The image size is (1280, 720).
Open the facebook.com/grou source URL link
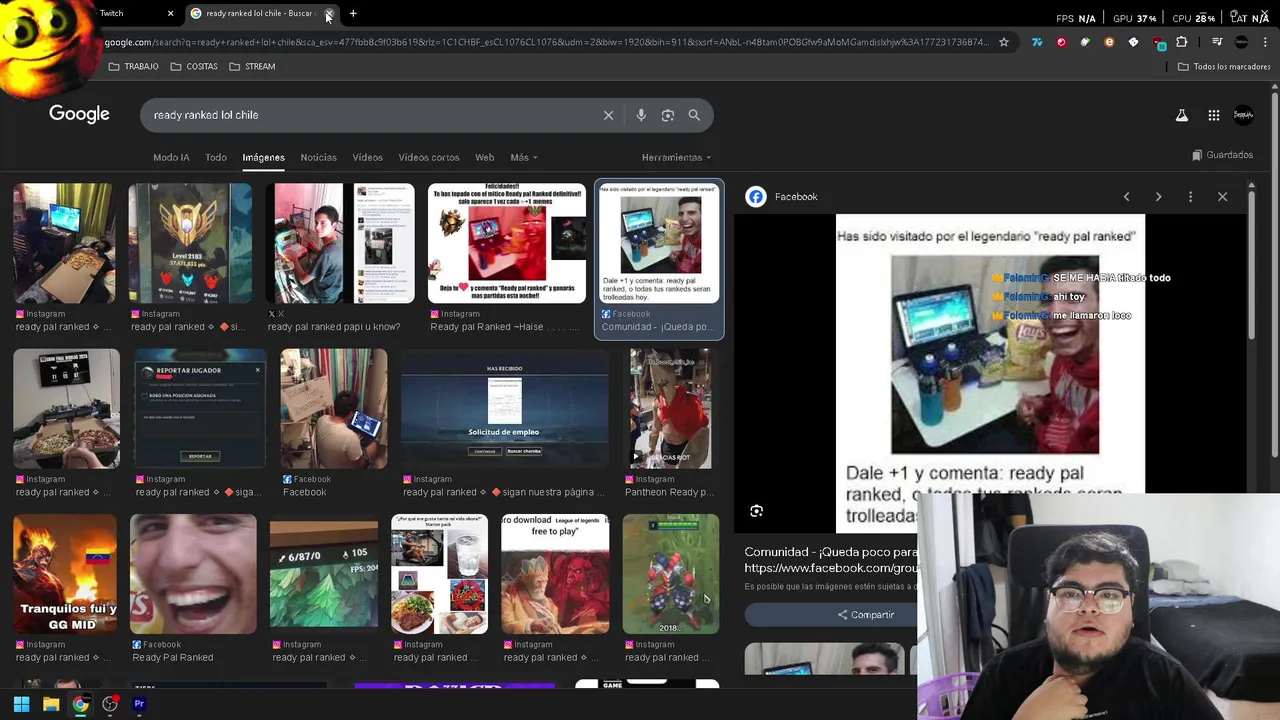(x=831, y=568)
